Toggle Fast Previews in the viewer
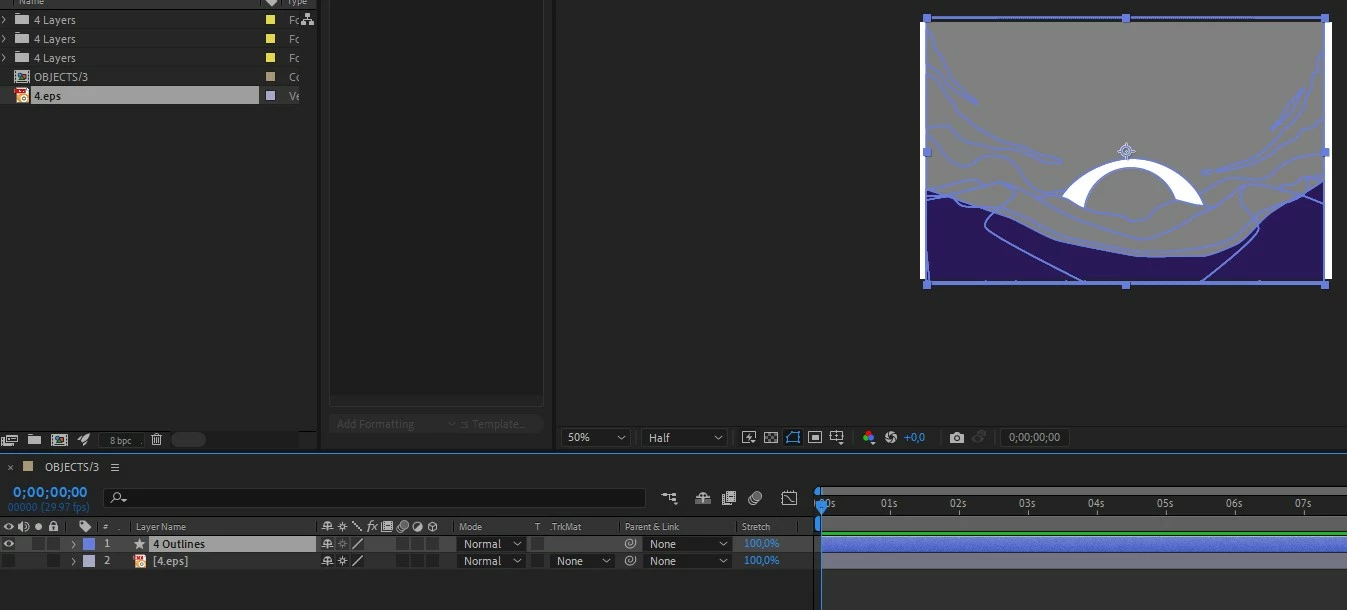Viewport: 1347px width, 610px height. 749,437
